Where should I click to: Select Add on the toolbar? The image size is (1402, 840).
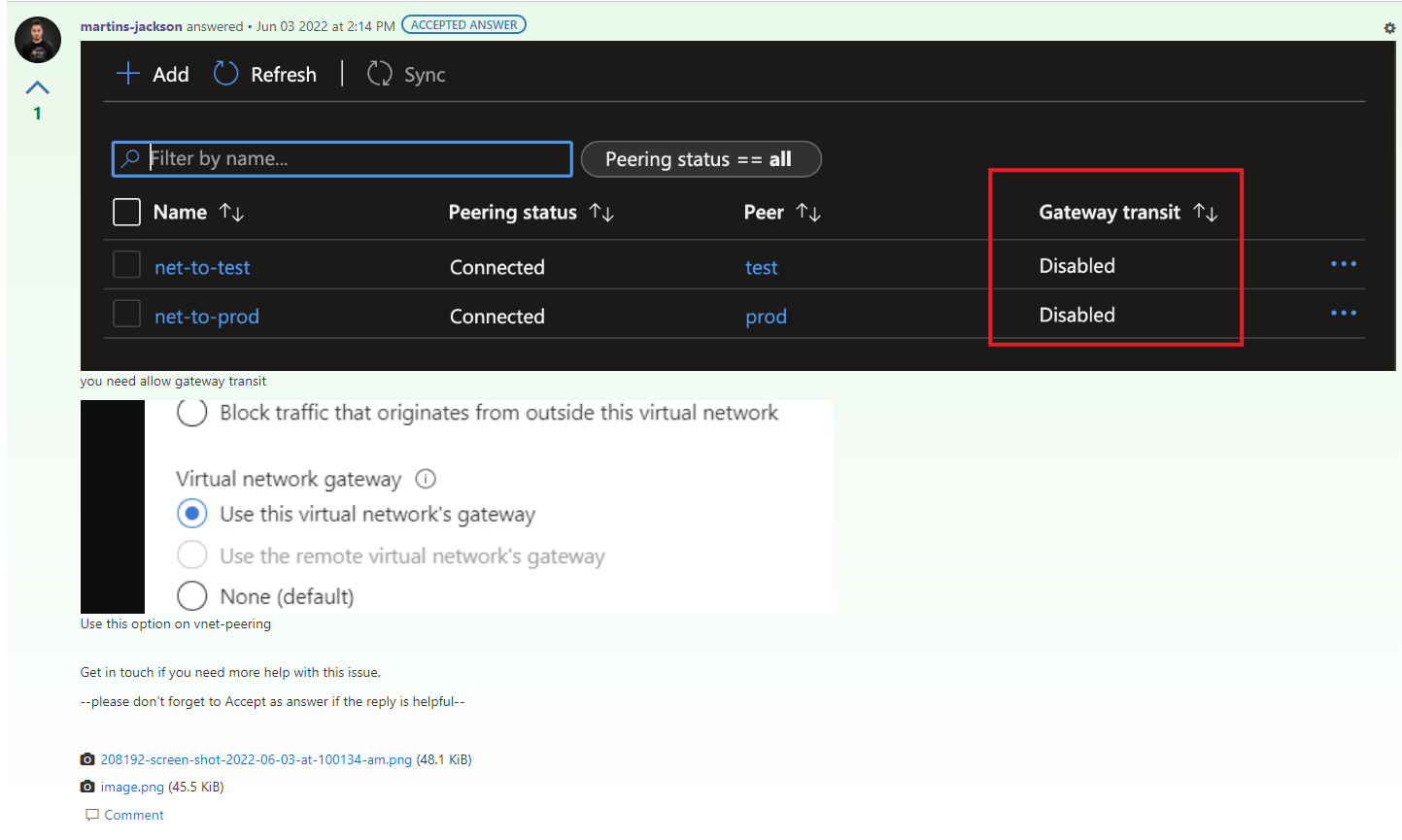tap(152, 74)
